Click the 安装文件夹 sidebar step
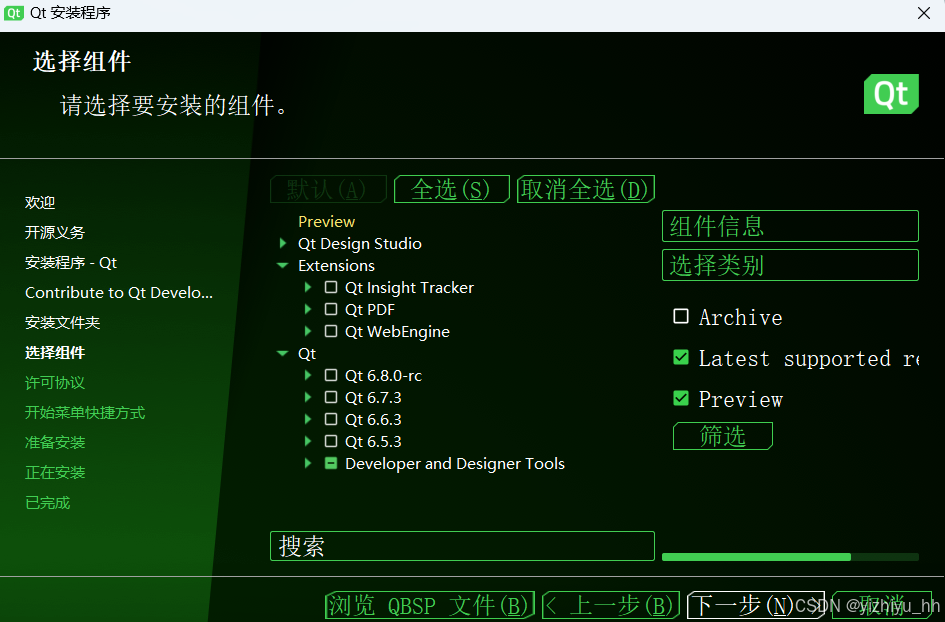This screenshot has height=622, width=945. 63,322
